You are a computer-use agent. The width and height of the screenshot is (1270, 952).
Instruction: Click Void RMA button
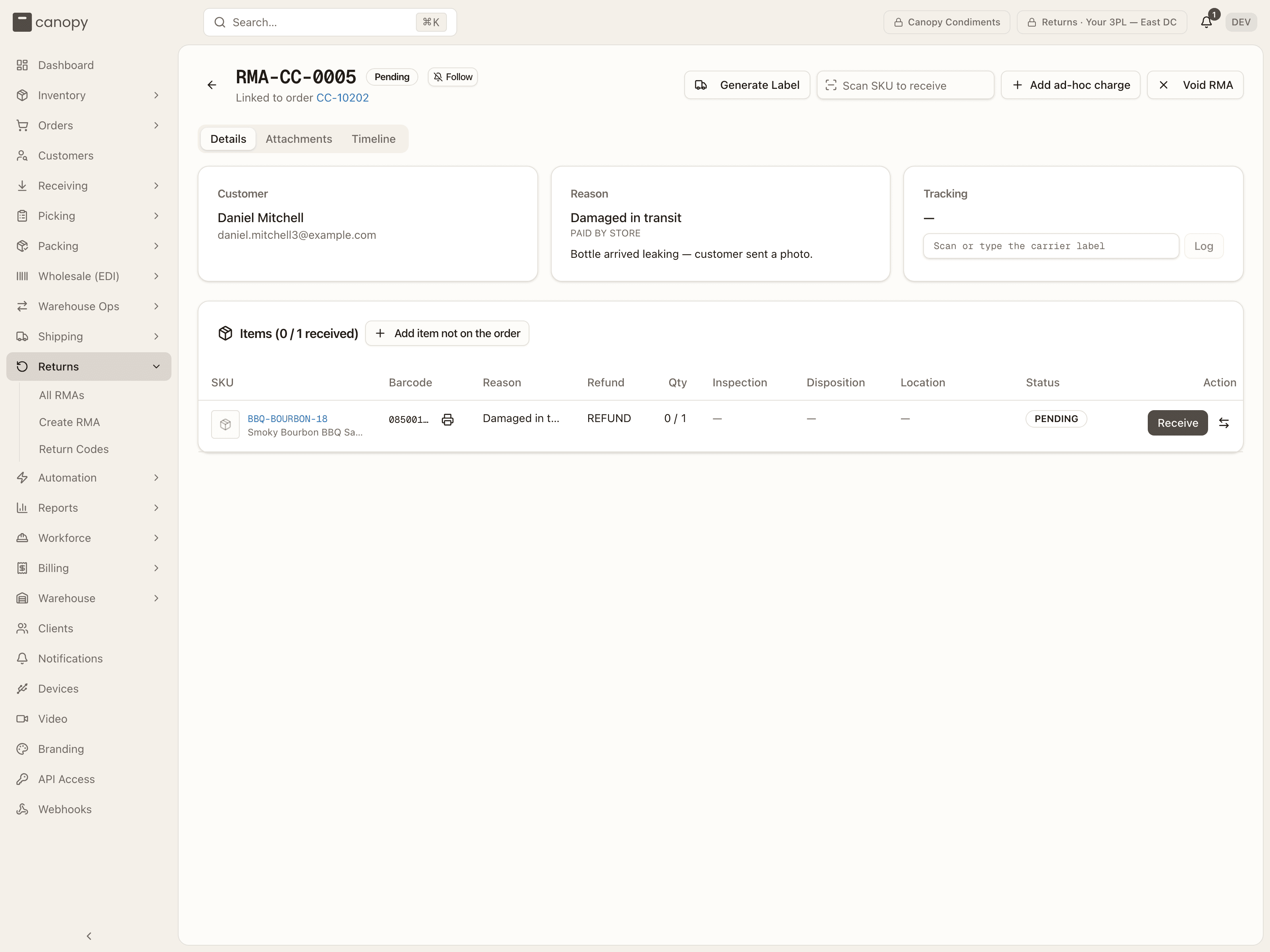[x=1195, y=85]
